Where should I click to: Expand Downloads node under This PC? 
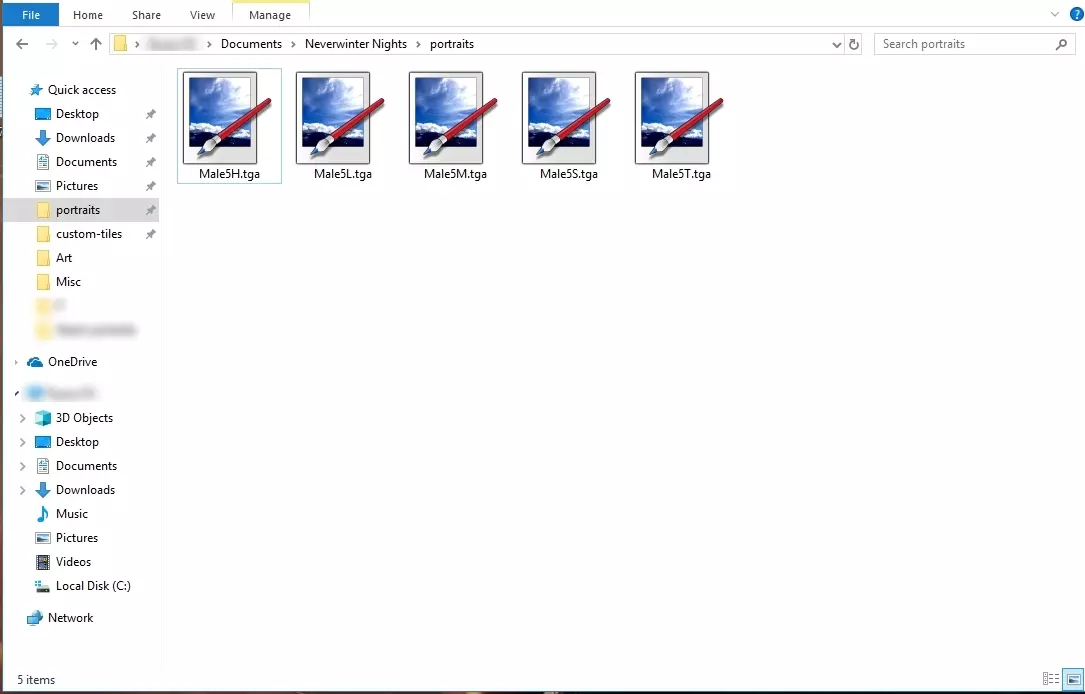(22, 490)
